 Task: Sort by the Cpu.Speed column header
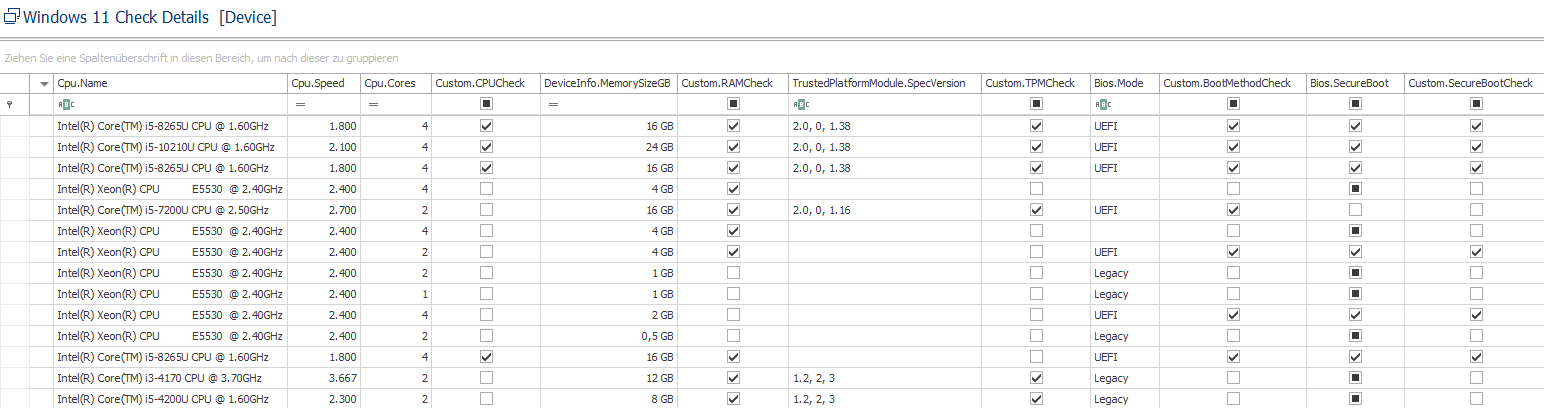pyautogui.click(x=323, y=83)
